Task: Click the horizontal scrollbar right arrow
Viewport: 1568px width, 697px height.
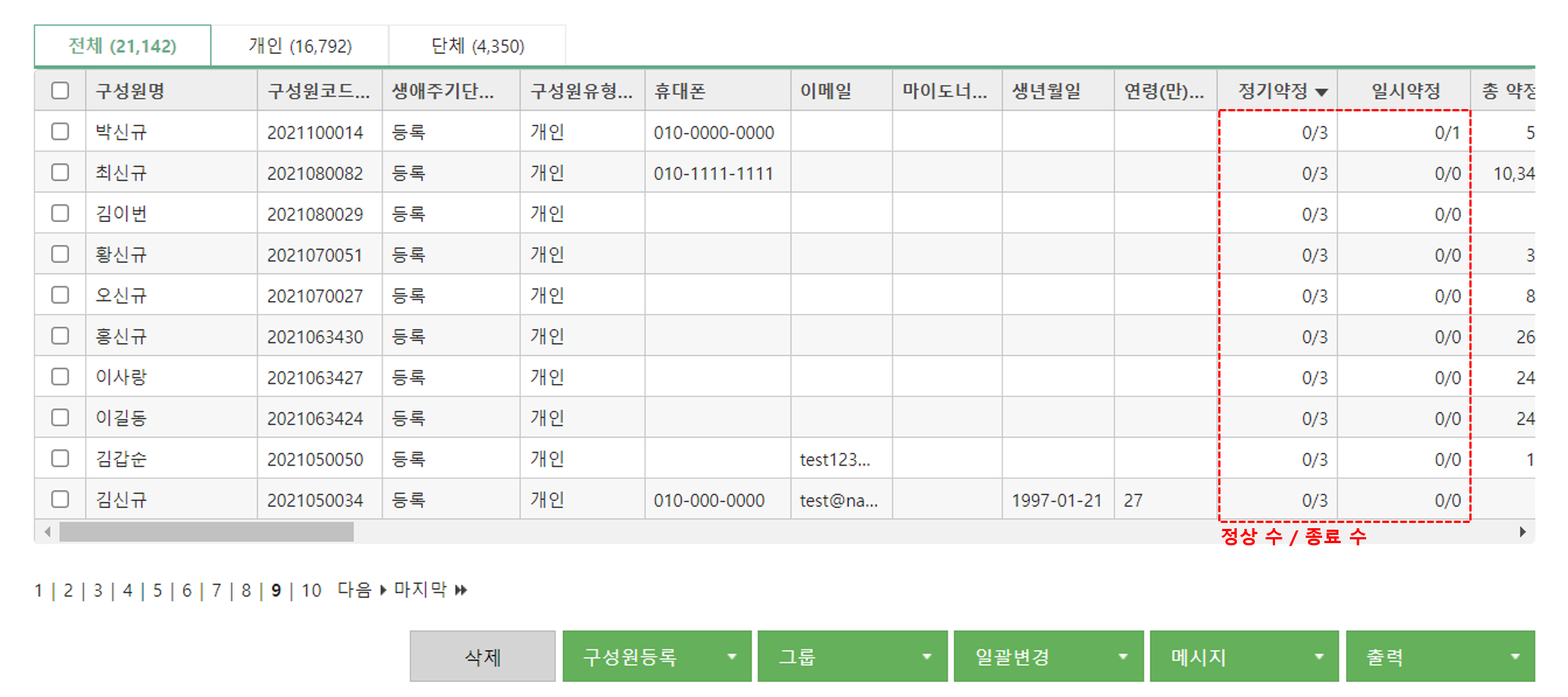Action: point(1522,532)
